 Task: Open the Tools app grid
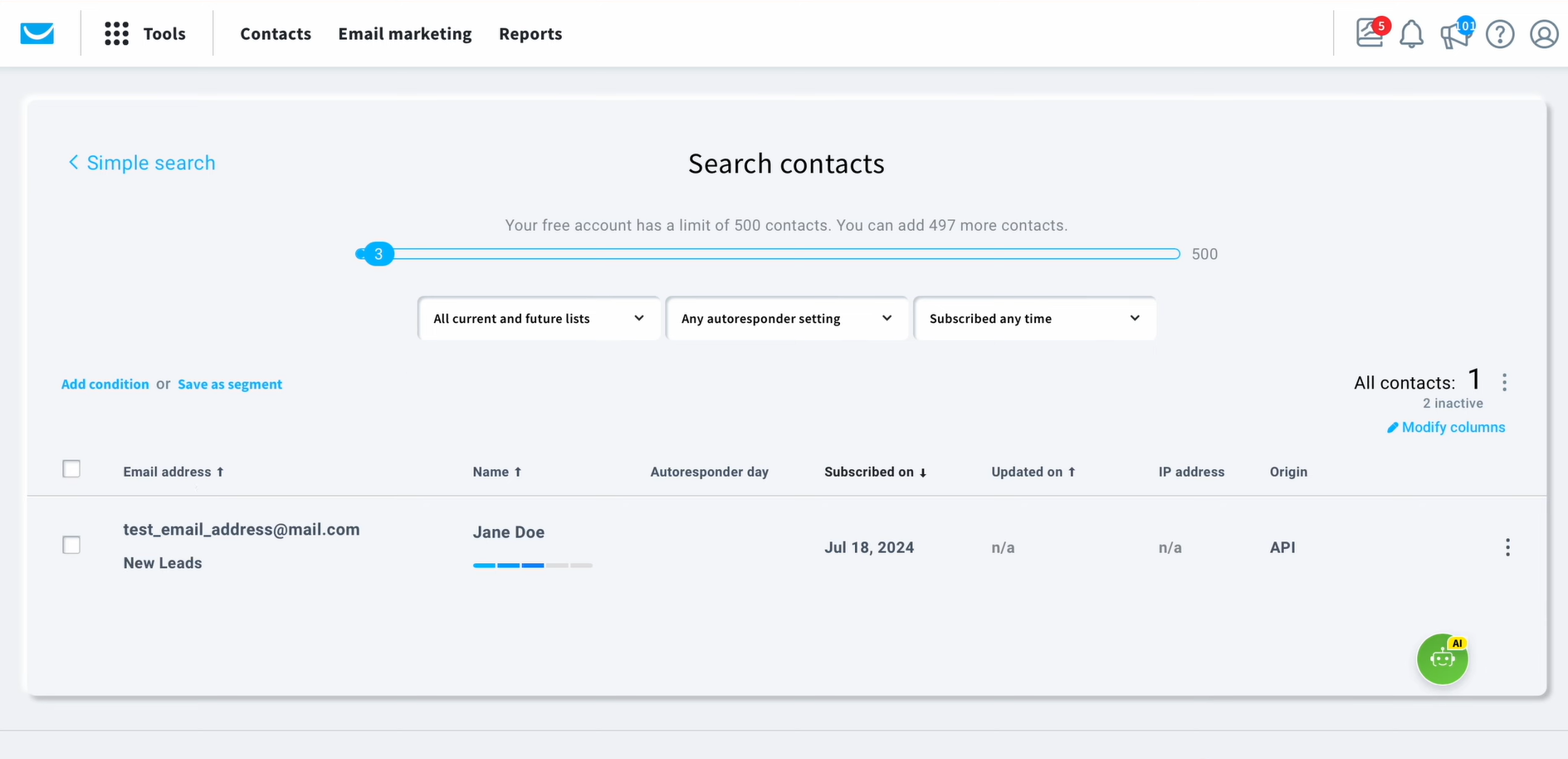(116, 33)
